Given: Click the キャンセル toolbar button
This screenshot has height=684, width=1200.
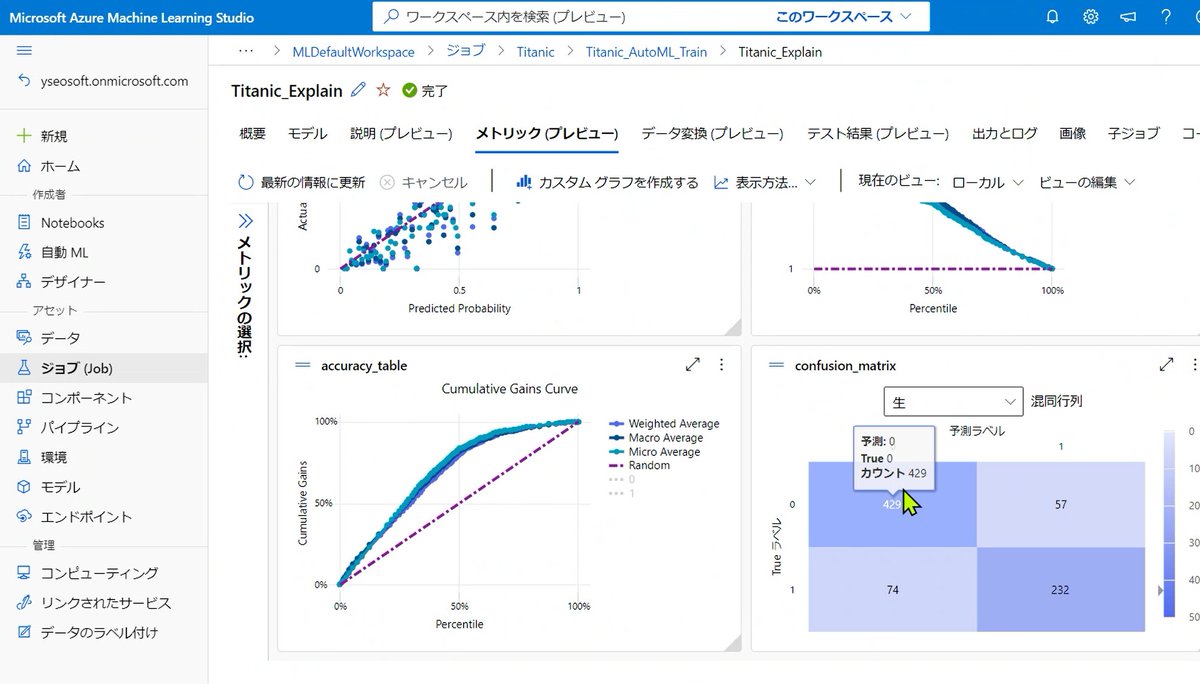Looking at the screenshot, I should [424, 182].
